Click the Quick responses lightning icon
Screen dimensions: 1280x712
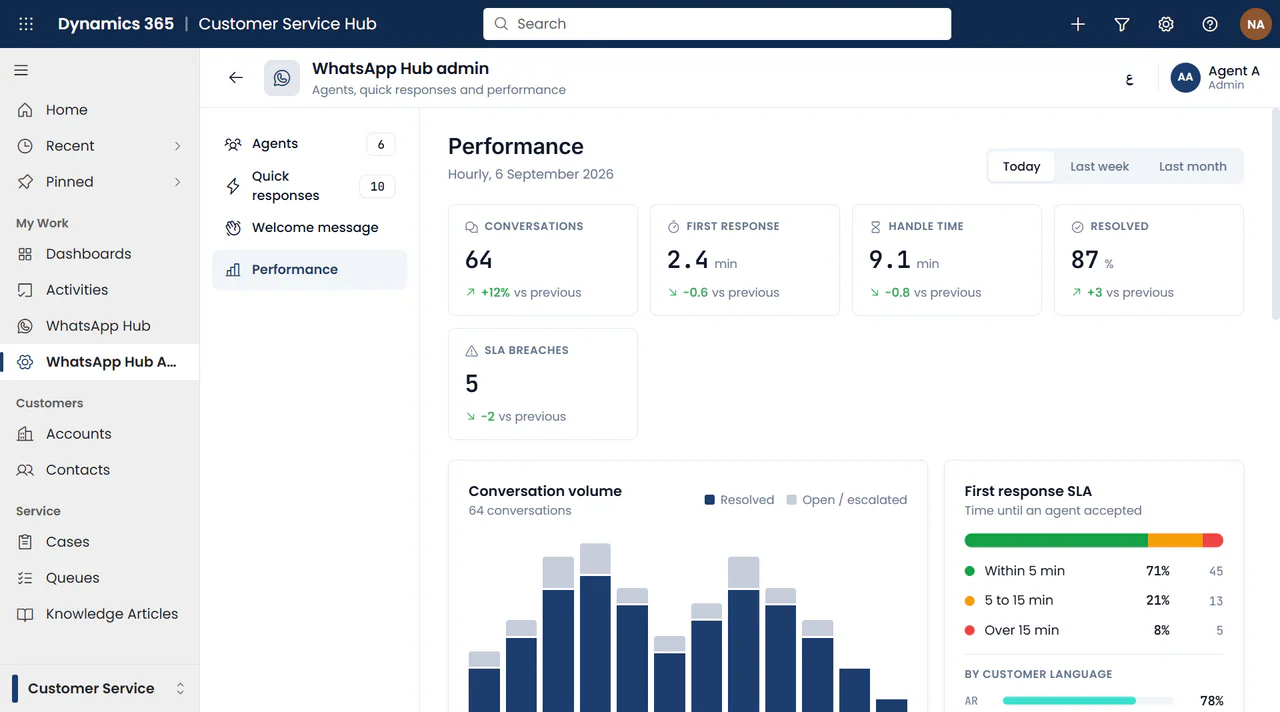tap(233, 186)
